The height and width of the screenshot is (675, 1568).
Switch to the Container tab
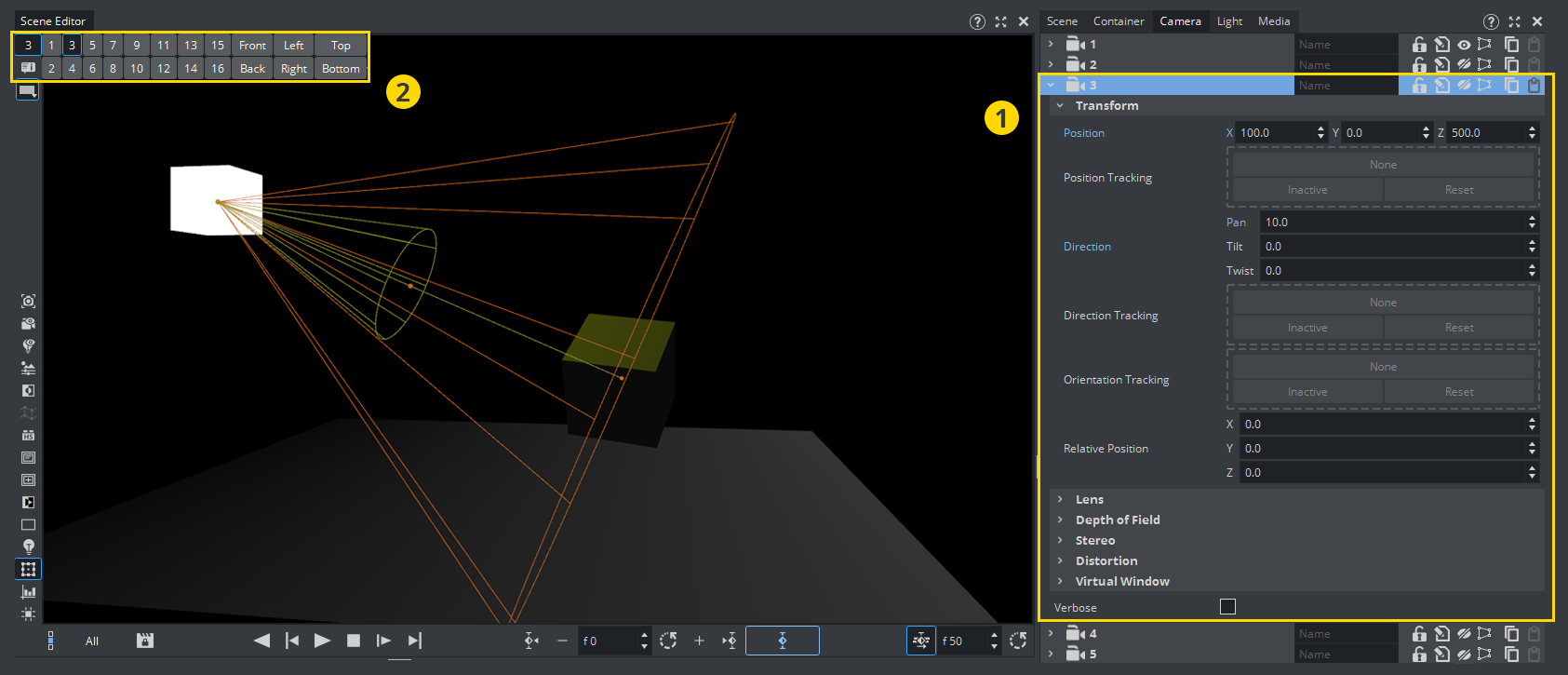[x=1119, y=21]
